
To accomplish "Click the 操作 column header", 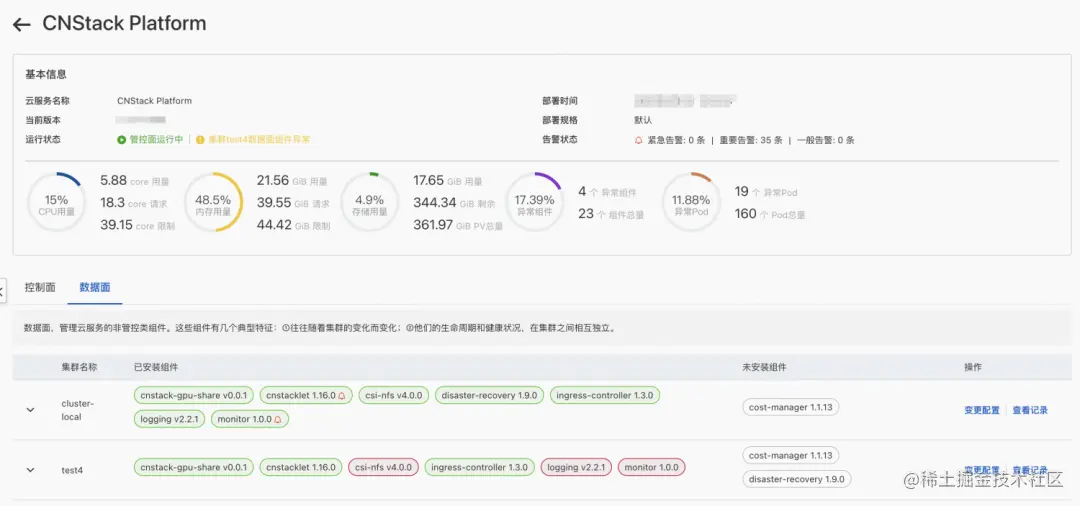I will [x=973, y=367].
